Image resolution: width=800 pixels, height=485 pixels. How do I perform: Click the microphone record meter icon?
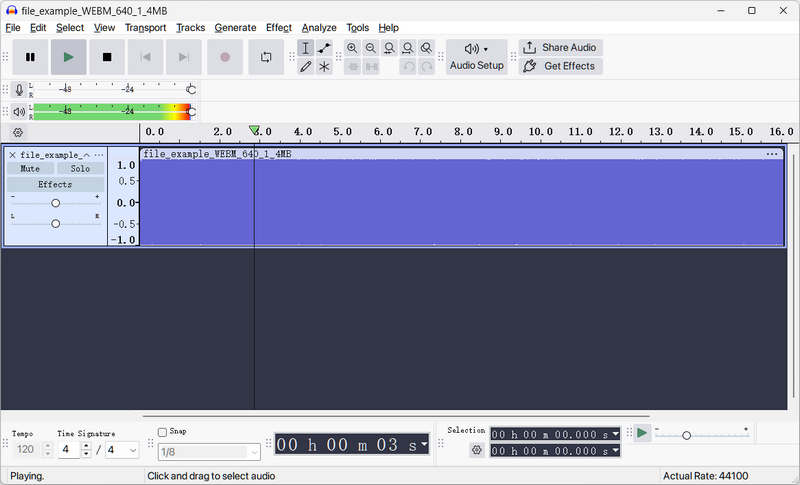19,90
